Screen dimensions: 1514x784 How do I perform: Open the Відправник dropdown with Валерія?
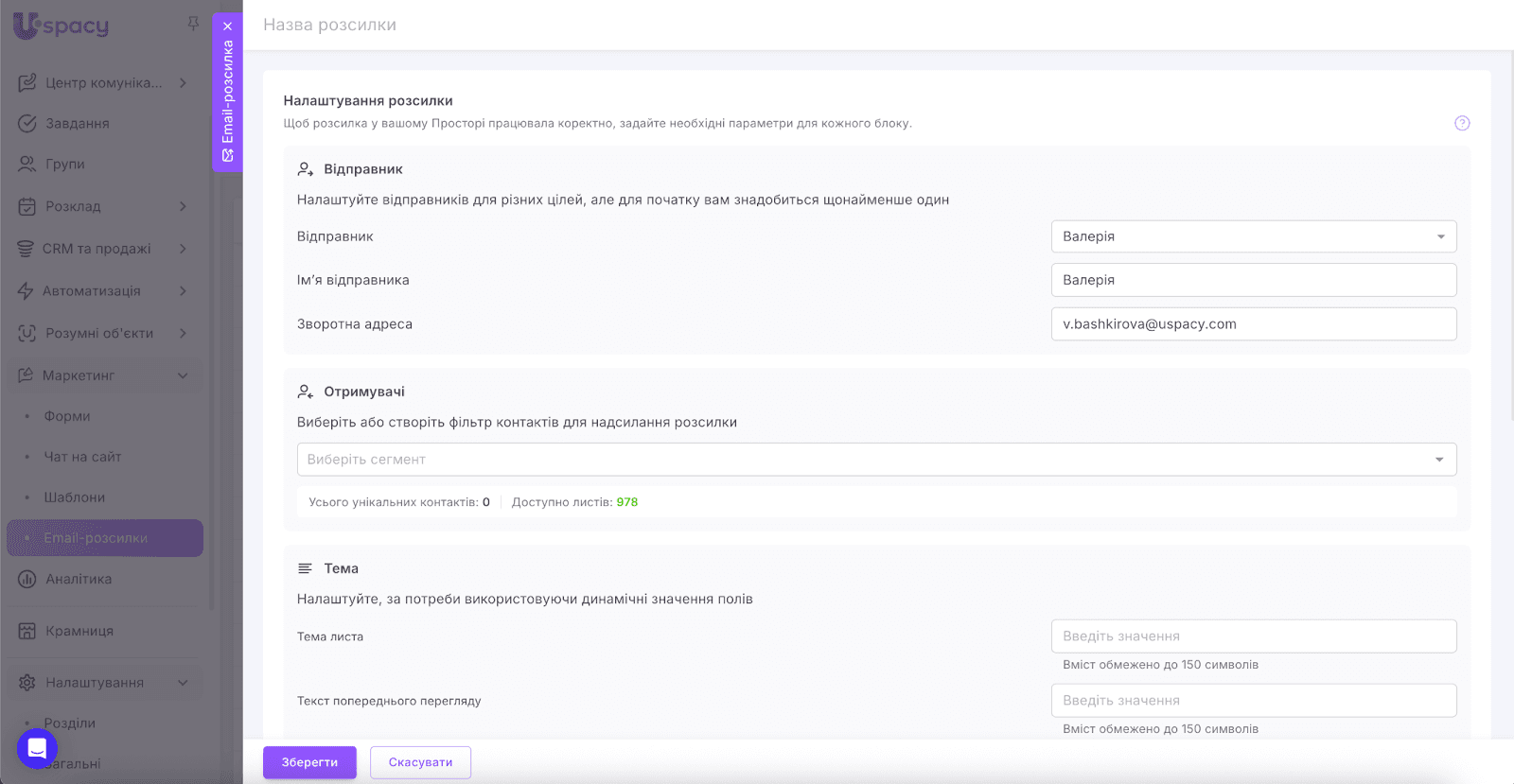coord(1253,236)
